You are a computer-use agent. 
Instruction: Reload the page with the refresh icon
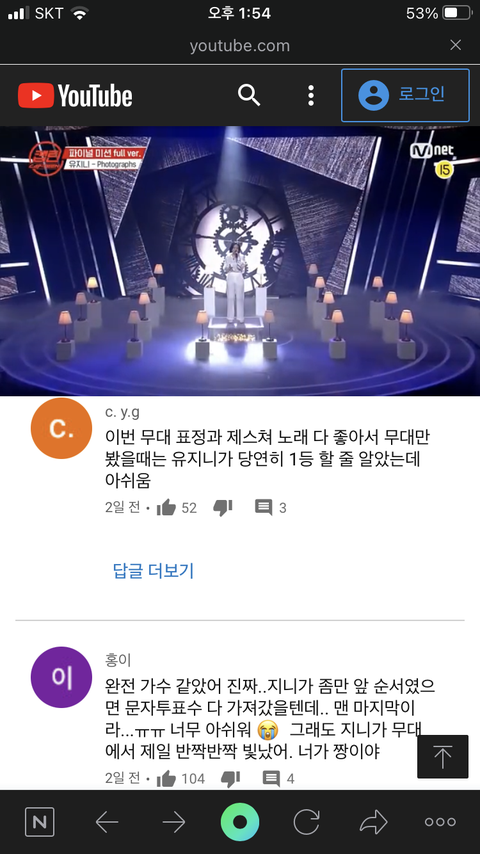click(307, 822)
